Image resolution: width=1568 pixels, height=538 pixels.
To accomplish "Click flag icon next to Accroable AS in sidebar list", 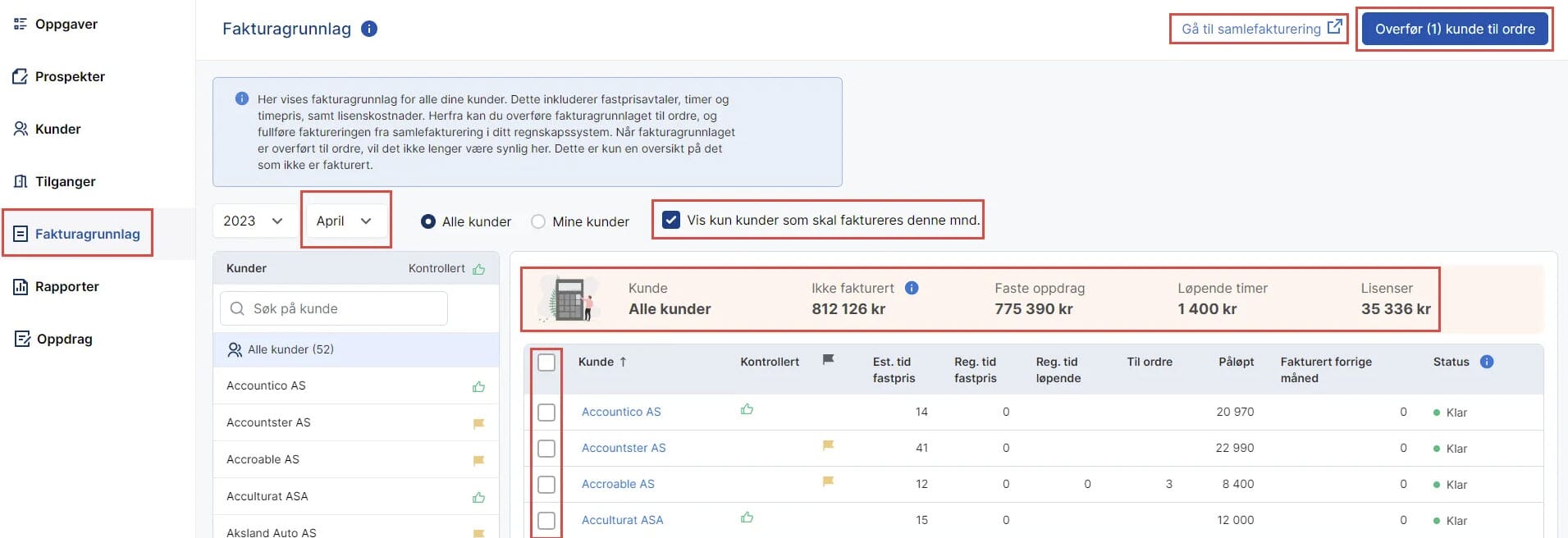I will [x=479, y=460].
